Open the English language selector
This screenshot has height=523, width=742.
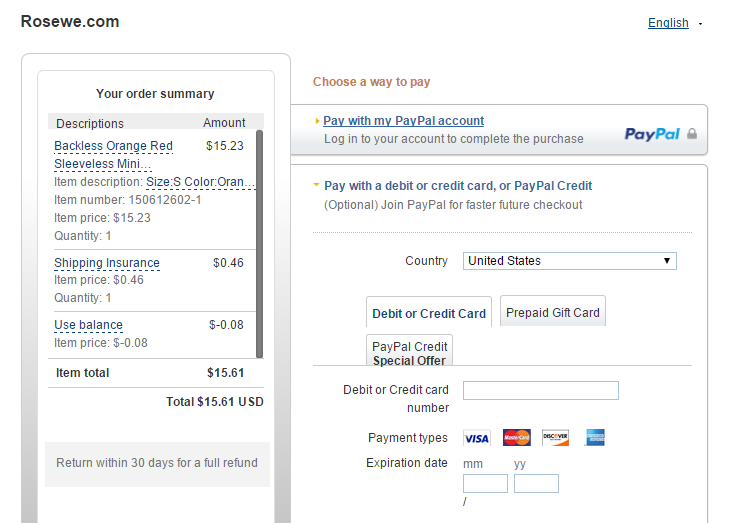(x=668, y=23)
